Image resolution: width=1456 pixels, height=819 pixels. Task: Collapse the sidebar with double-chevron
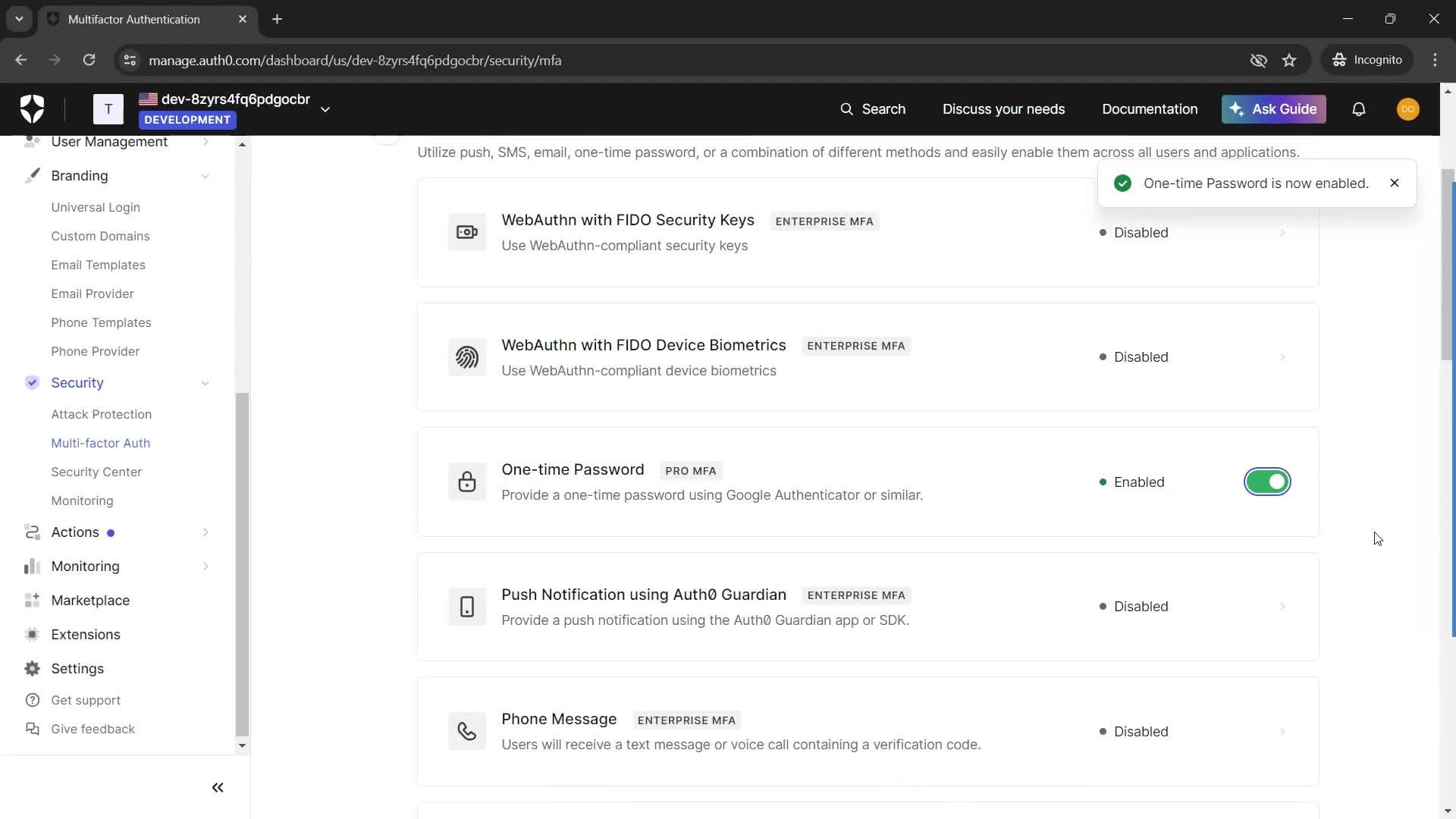tap(218, 788)
